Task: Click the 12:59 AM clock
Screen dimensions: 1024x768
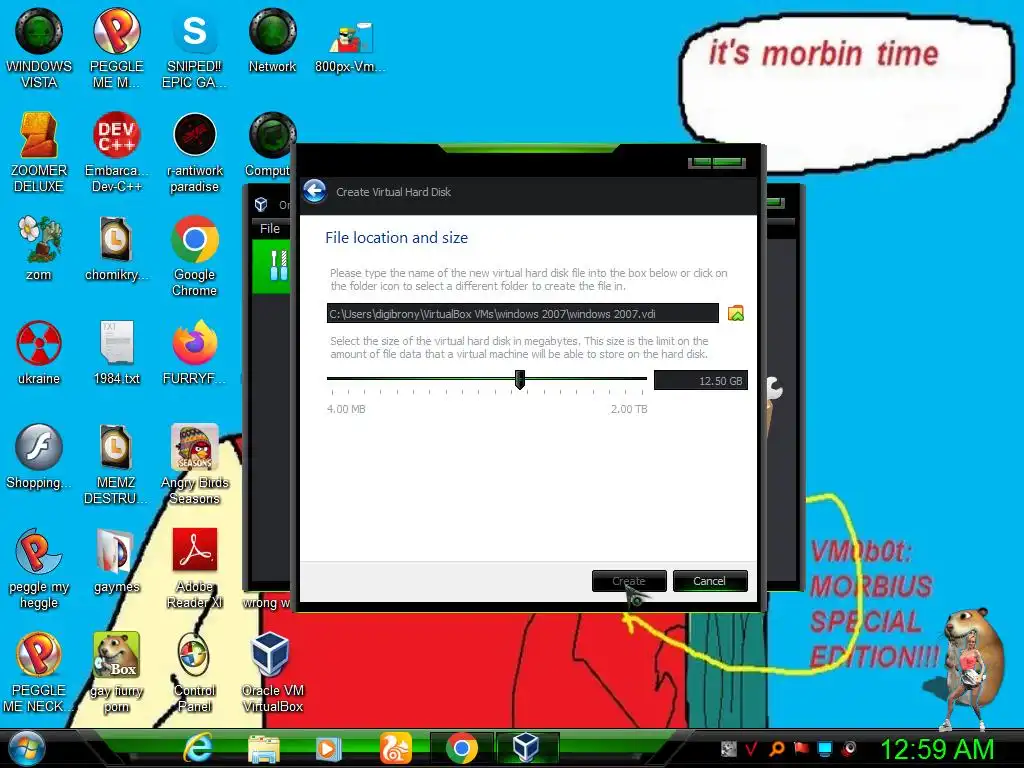Action: (937, 749)
